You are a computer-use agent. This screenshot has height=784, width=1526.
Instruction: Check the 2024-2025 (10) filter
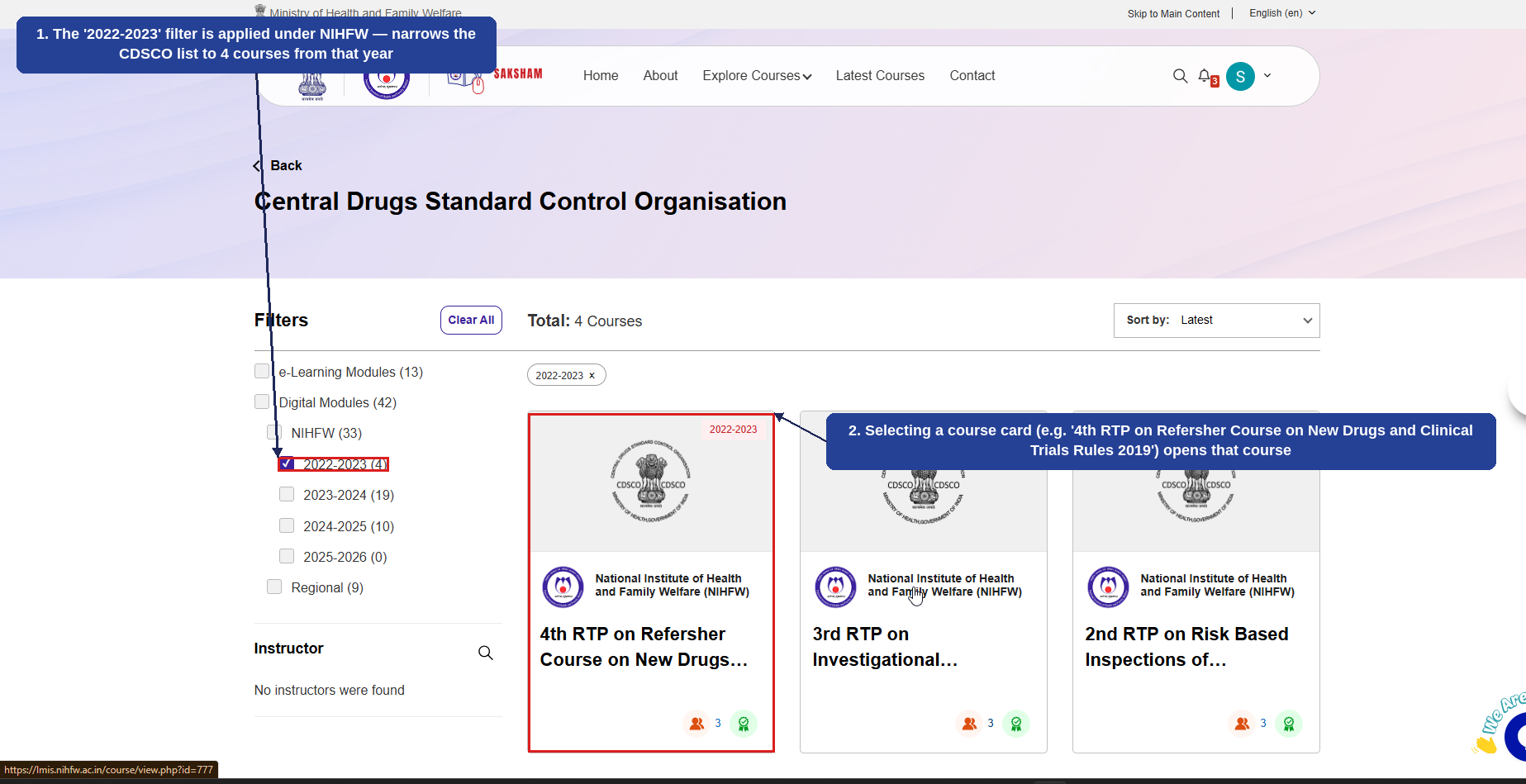287,525
